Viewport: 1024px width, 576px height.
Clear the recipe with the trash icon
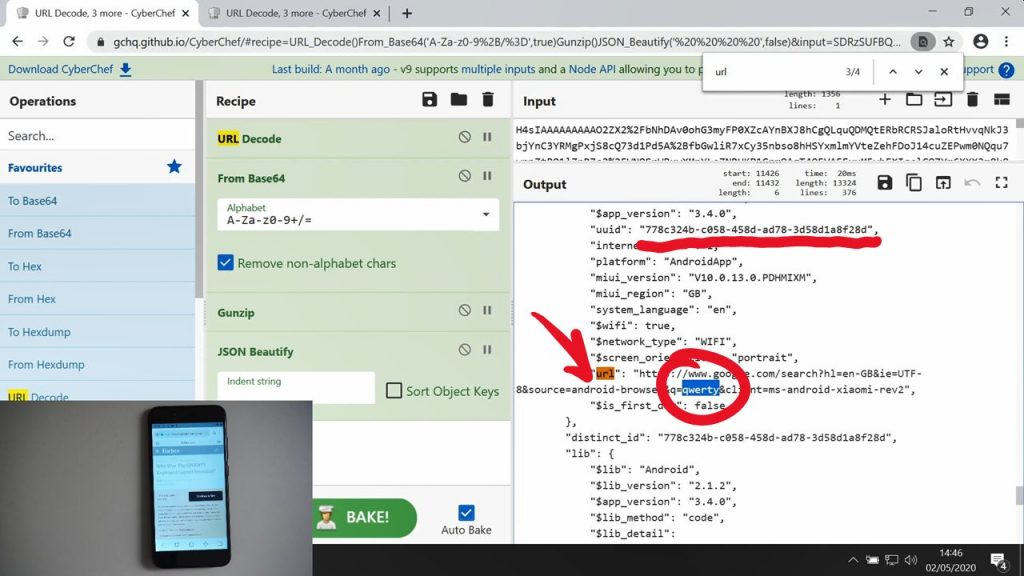(x=487, y=100)
